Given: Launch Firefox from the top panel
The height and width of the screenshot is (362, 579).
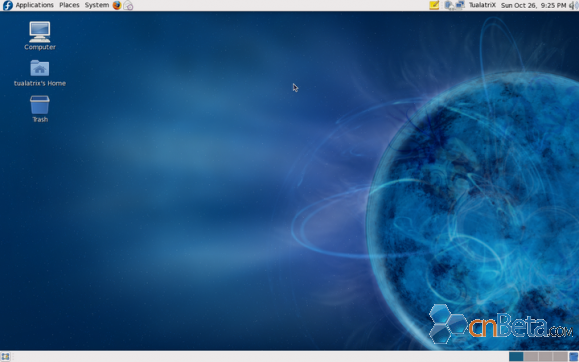Looking at the screenshot, I should coord(117,5).
